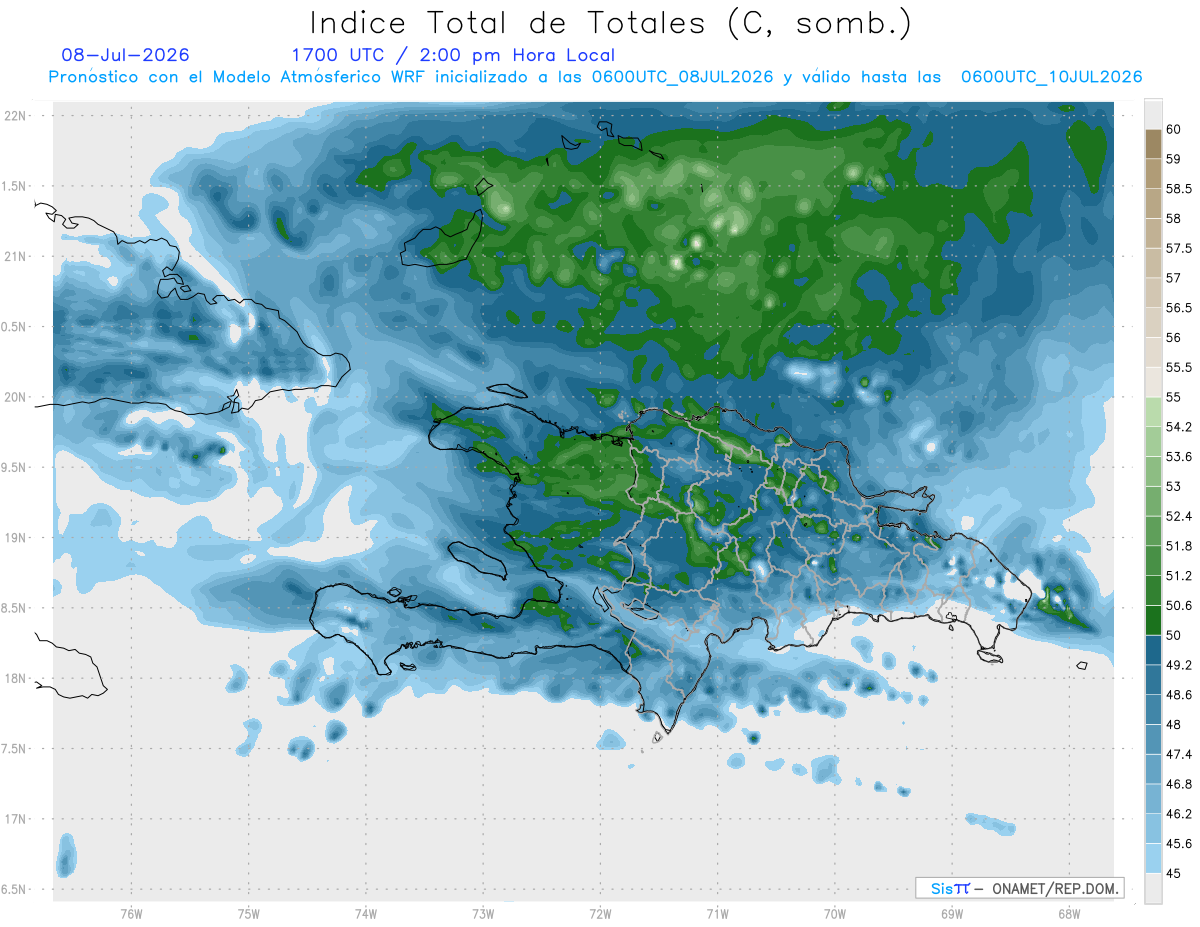Image resolution: width=1200 pixels, height=927 pixels.
Task: Pick the pale green swatch between 54.2 and 55
Action: pyautogui.click(x=1153, y=412)
